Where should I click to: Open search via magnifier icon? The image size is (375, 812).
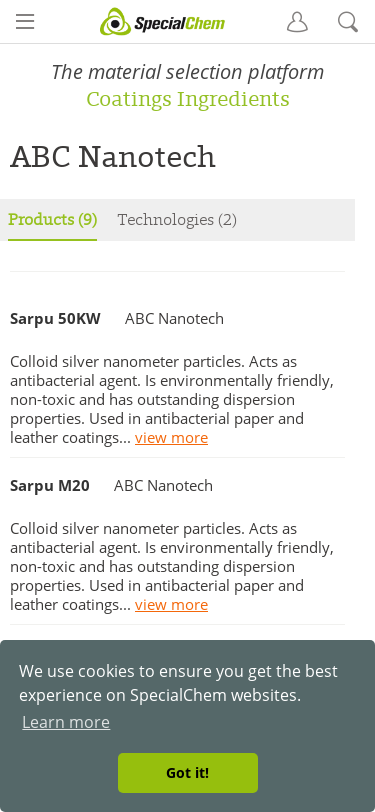[x=348, y=22]
